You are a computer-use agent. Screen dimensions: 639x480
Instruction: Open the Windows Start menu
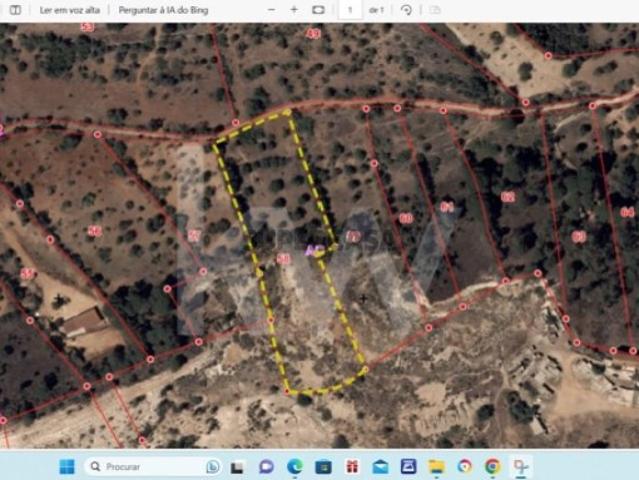pos(66,466)
